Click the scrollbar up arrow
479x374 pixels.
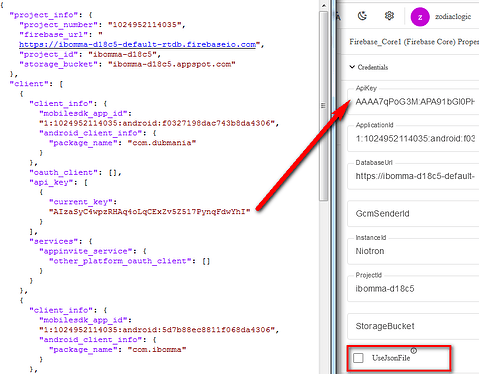tap(323, 5)
